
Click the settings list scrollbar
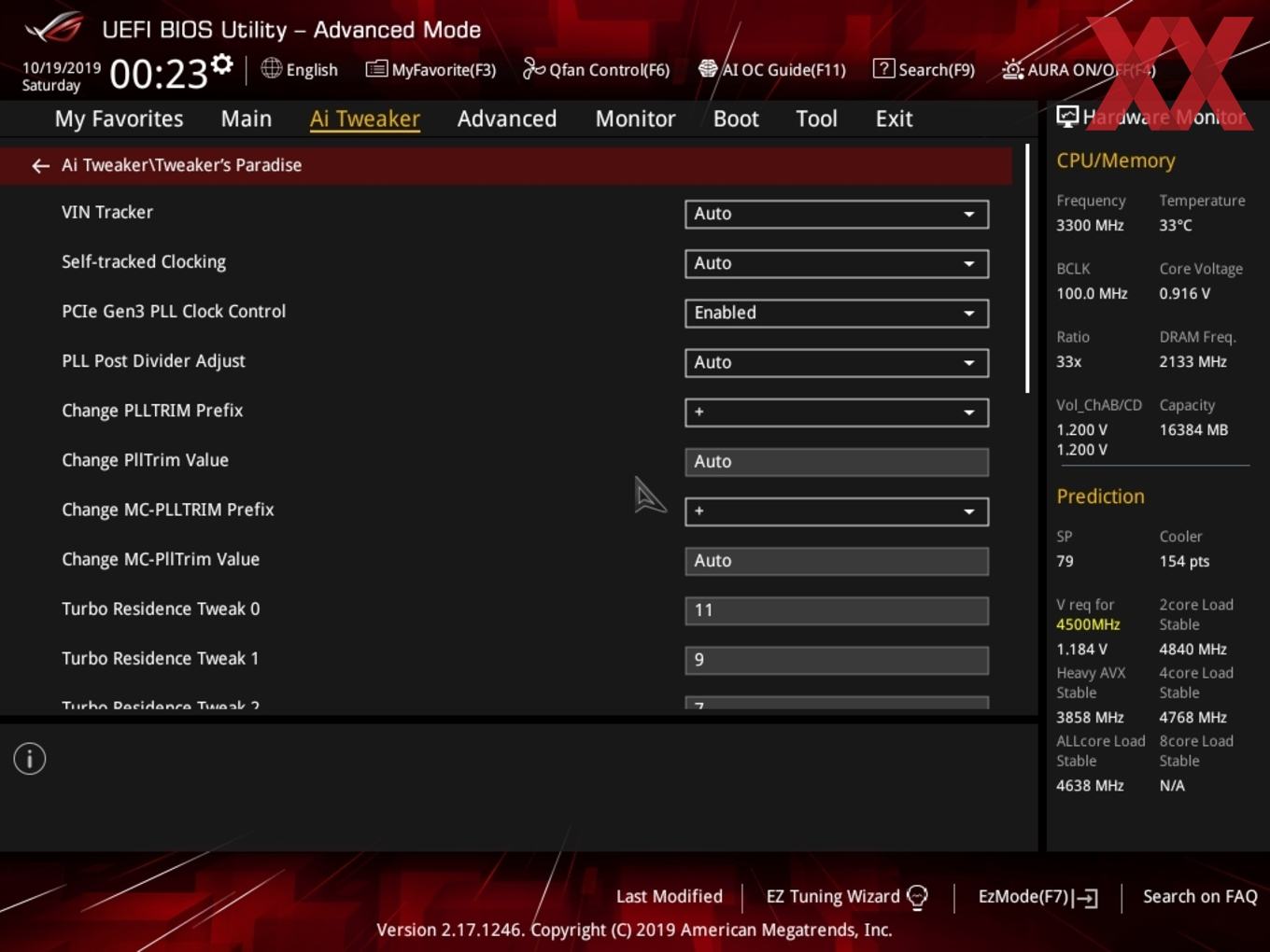[1027, 269]
